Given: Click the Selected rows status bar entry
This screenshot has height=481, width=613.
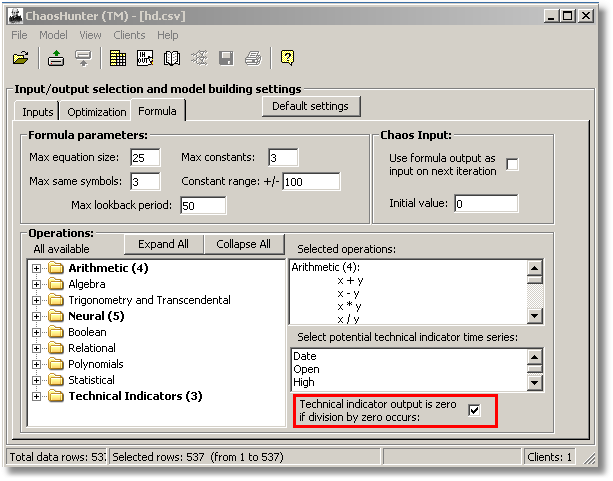Looking at the screenshot, I should [245, 457].
